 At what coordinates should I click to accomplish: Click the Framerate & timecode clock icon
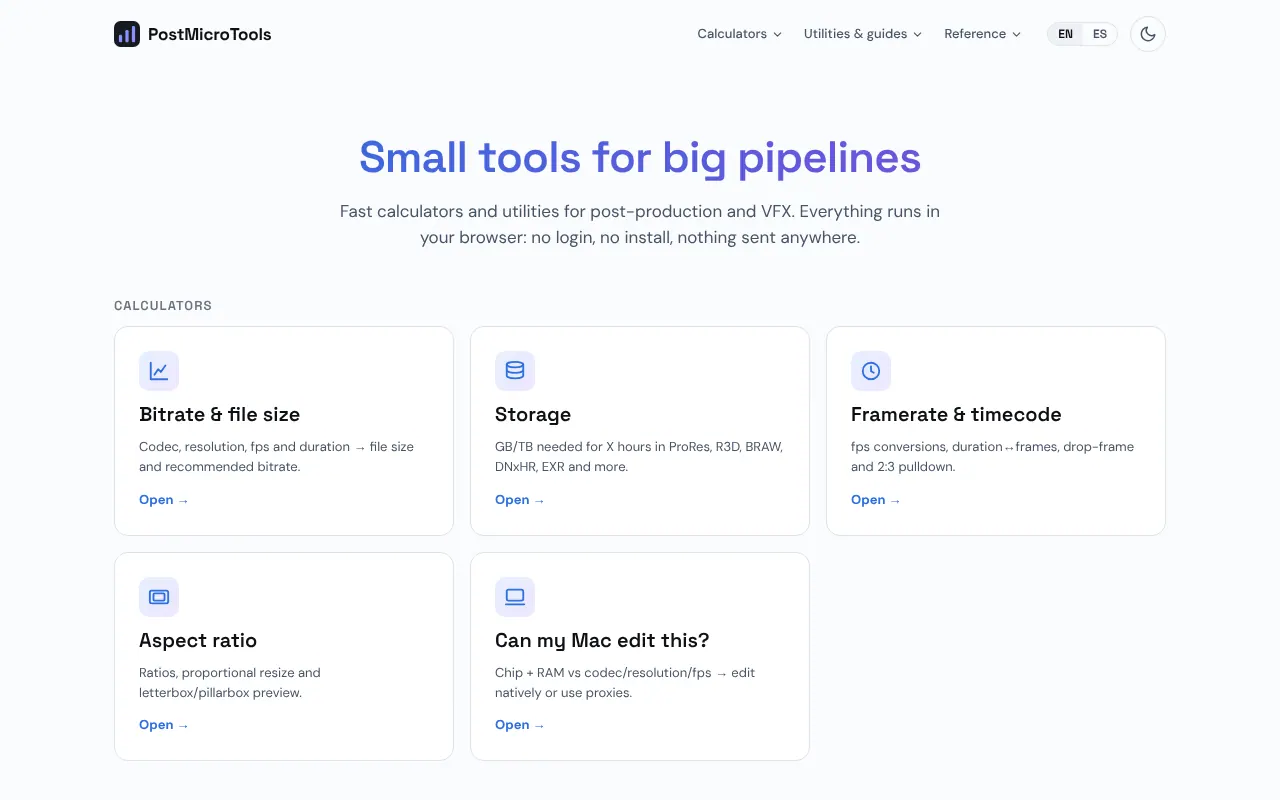point(871,371)
